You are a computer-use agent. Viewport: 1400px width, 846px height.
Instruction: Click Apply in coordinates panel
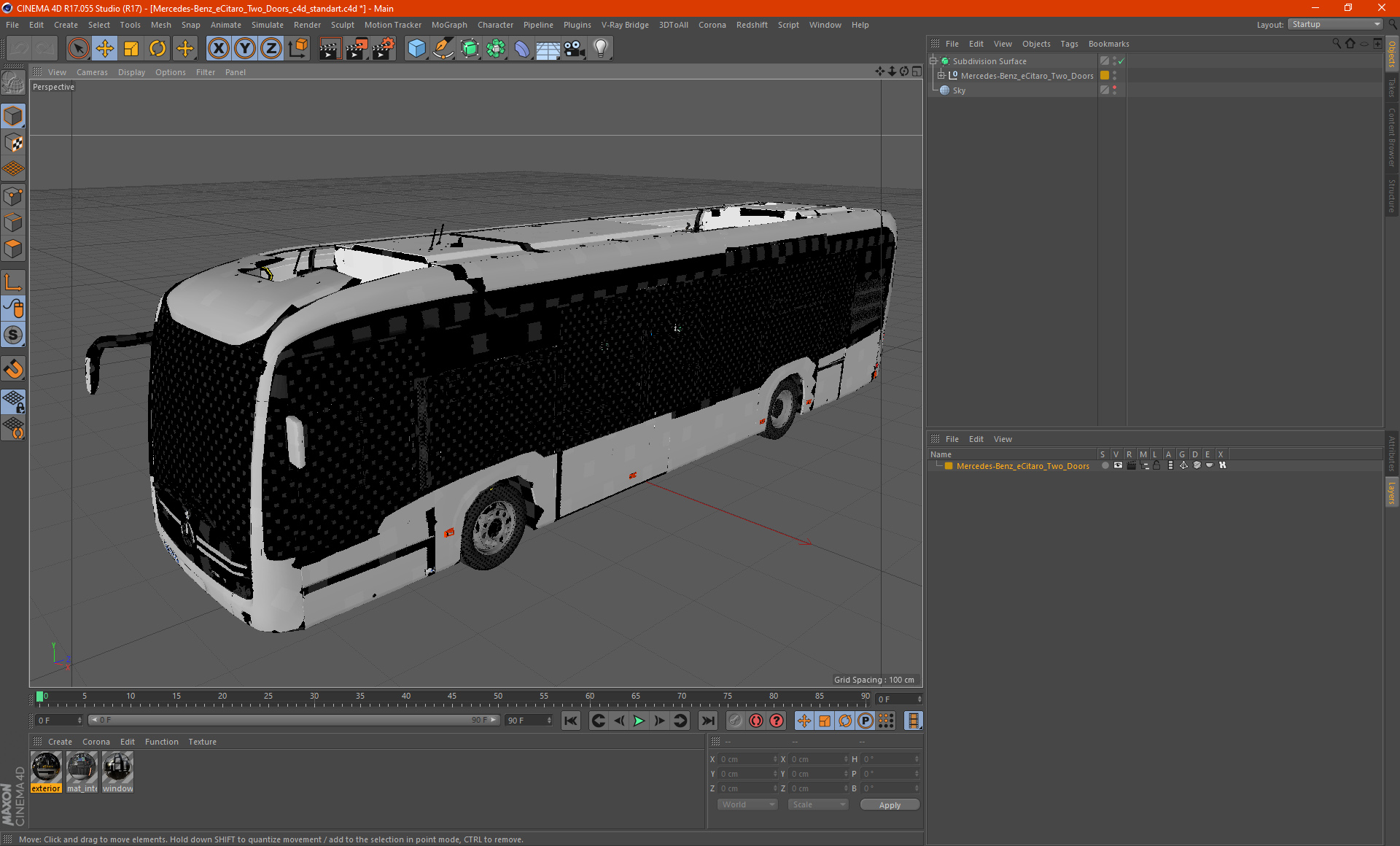click(x=890, y=804)
